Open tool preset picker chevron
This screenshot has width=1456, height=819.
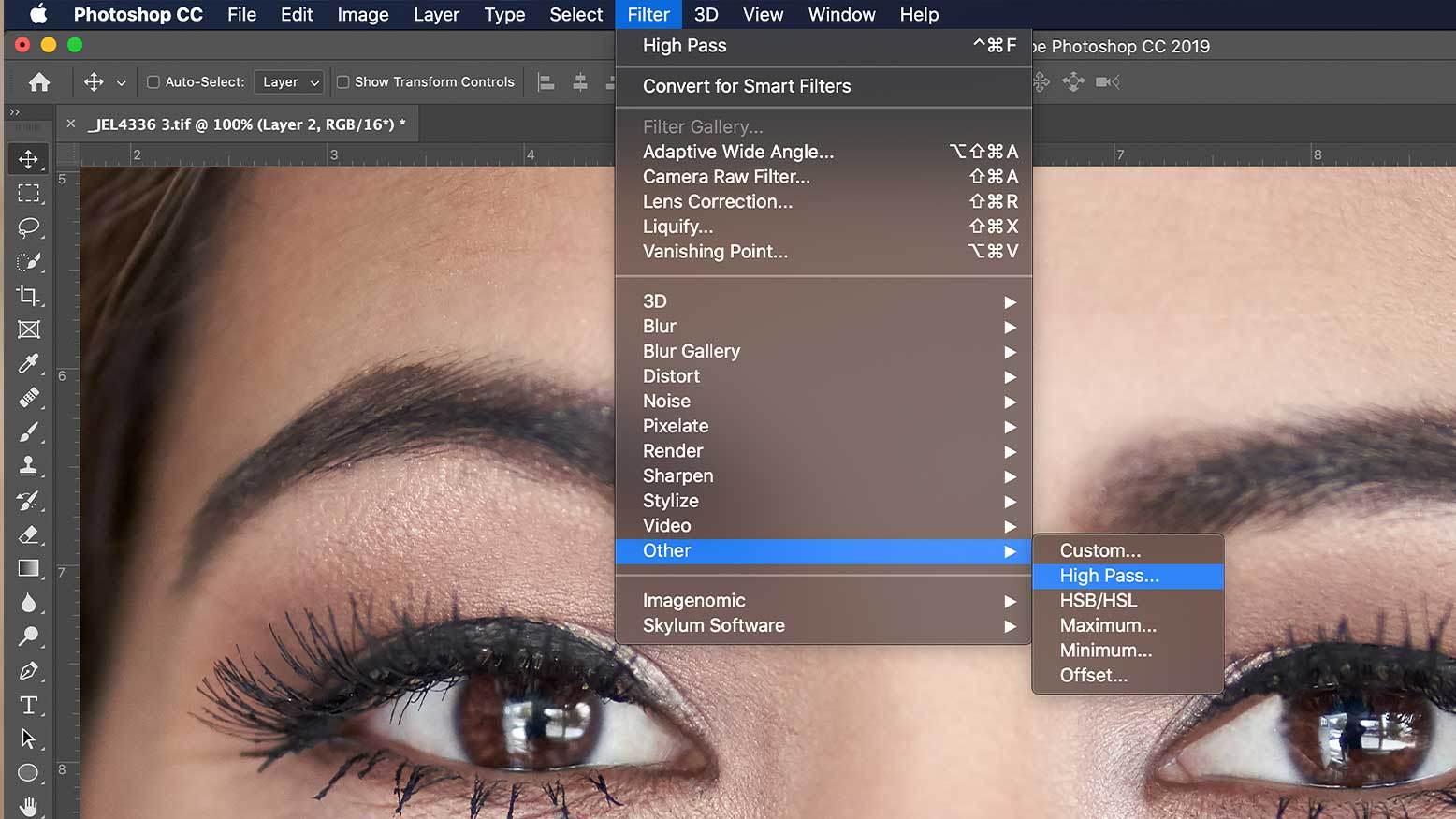coord(122,83)
